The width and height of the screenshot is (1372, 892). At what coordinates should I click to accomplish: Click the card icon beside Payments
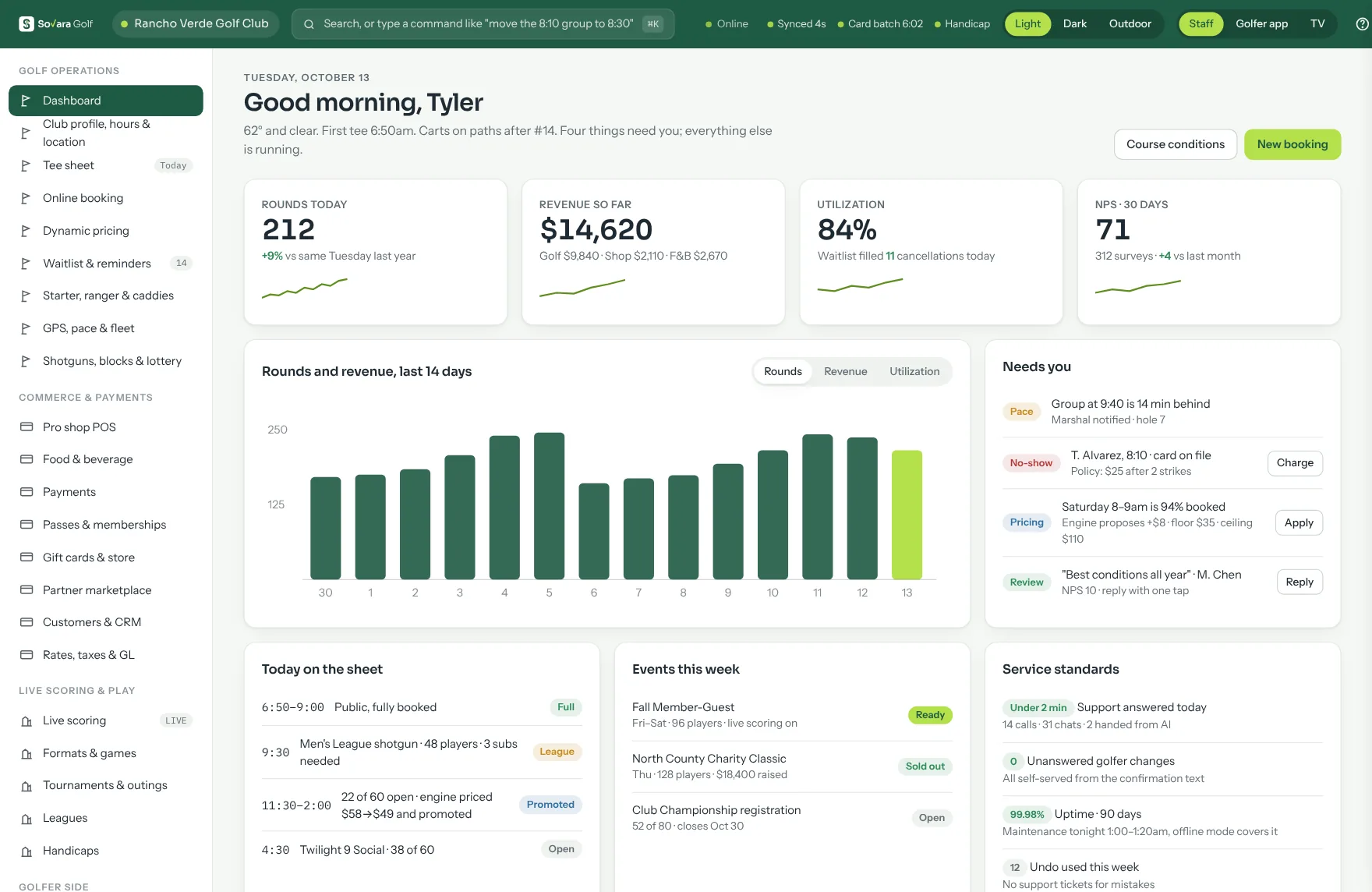pos(27,492)
